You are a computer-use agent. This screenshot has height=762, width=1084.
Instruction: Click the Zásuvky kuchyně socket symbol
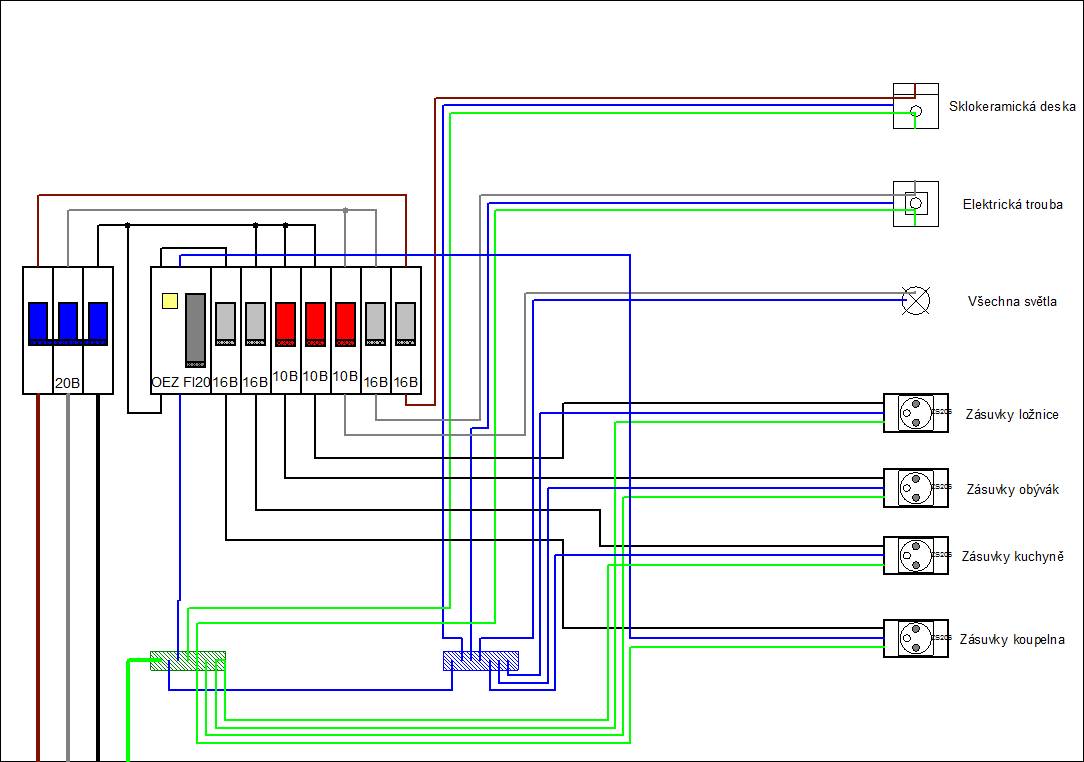pyautogui.click(x=915, y=555)
